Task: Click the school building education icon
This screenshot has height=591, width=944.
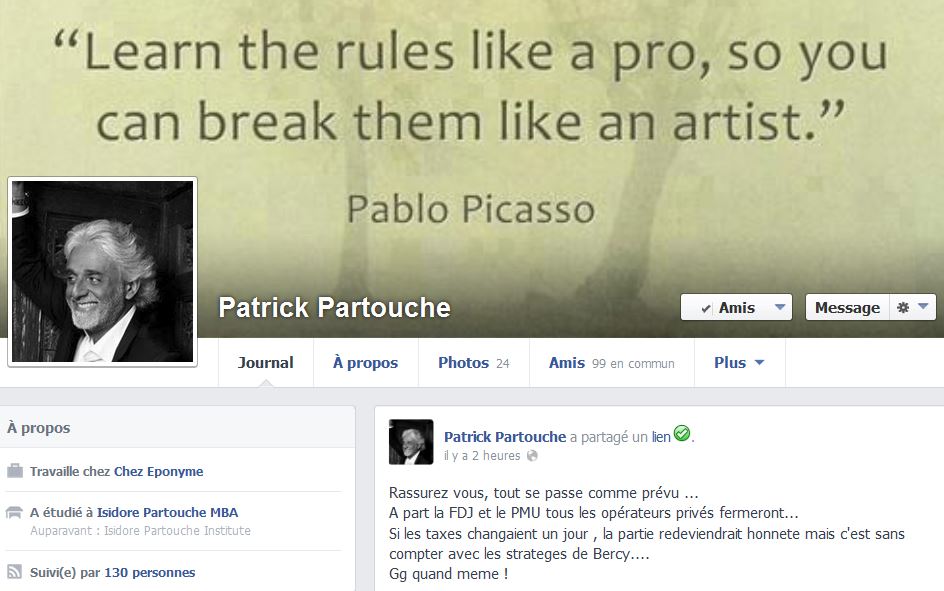Action: [x=14, y=512]
